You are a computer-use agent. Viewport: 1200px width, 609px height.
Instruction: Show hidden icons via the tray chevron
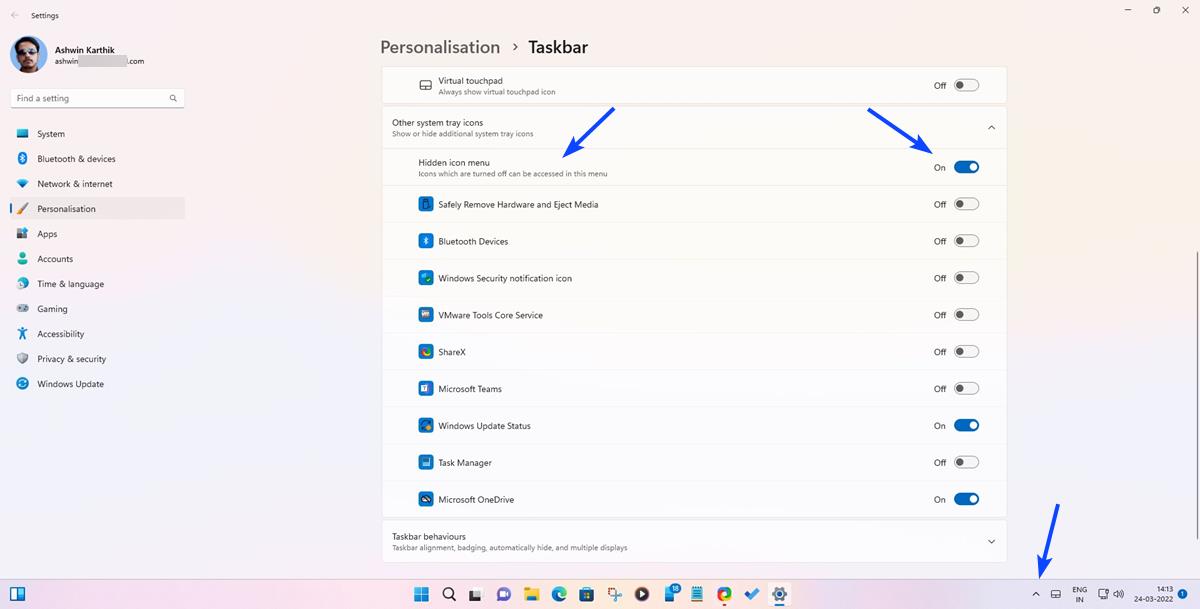pos(1036,594)
